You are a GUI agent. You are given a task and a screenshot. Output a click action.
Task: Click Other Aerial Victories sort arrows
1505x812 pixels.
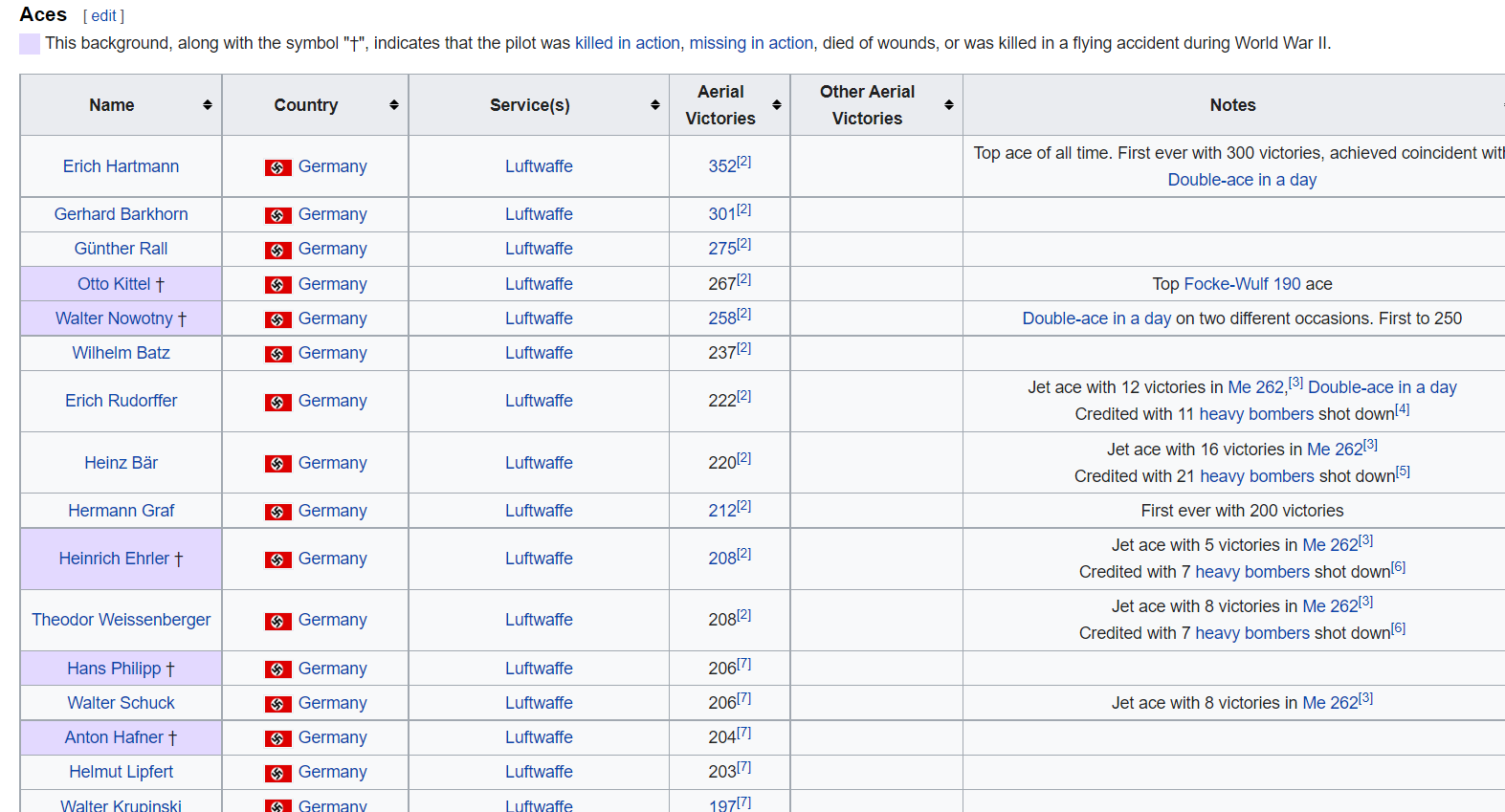tap(949, 105)
